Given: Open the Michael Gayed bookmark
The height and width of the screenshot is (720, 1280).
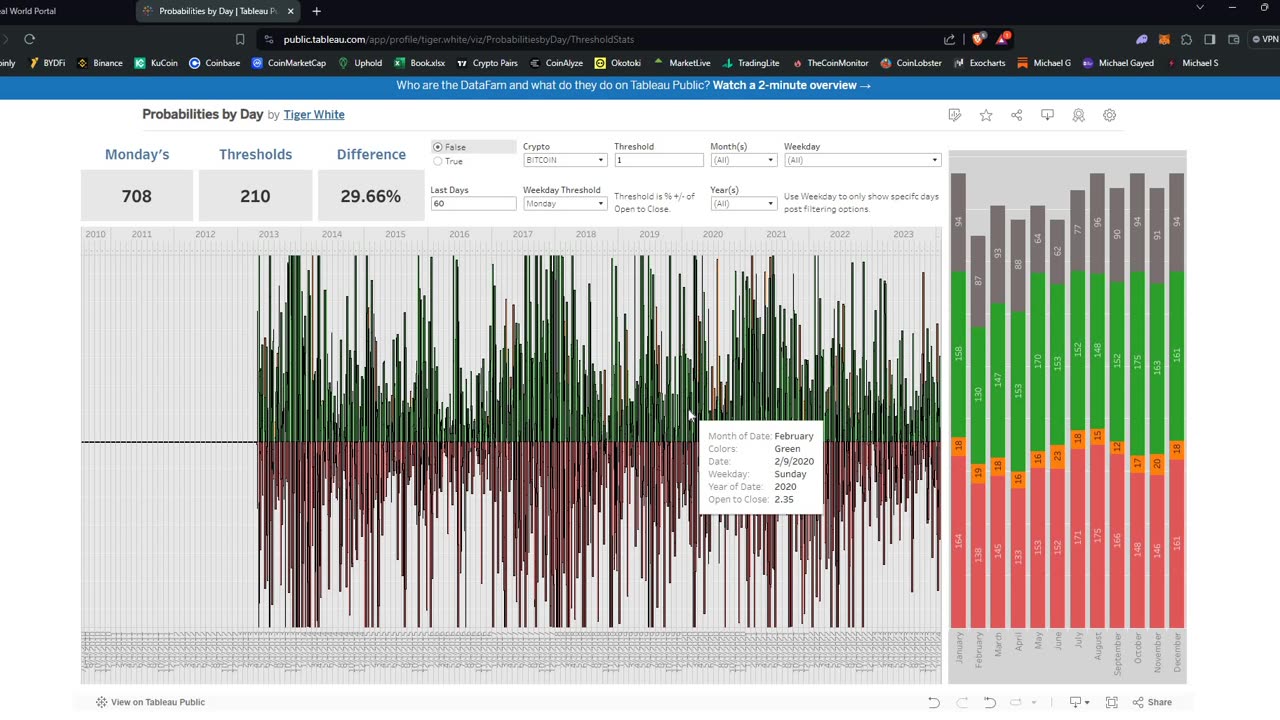Looking at the screenshot, I should 1117,63.
